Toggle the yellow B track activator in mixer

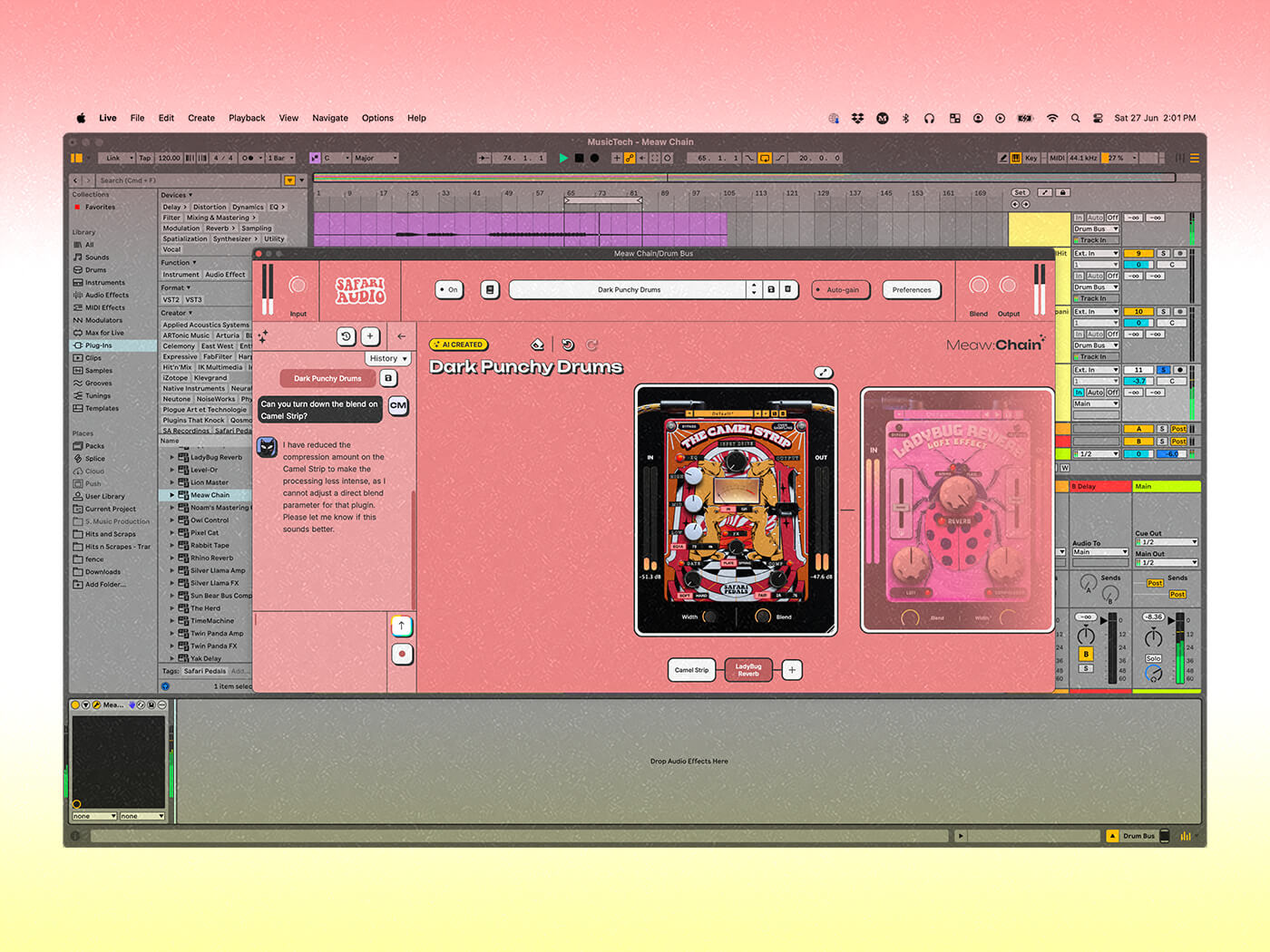pos(1086,654)
